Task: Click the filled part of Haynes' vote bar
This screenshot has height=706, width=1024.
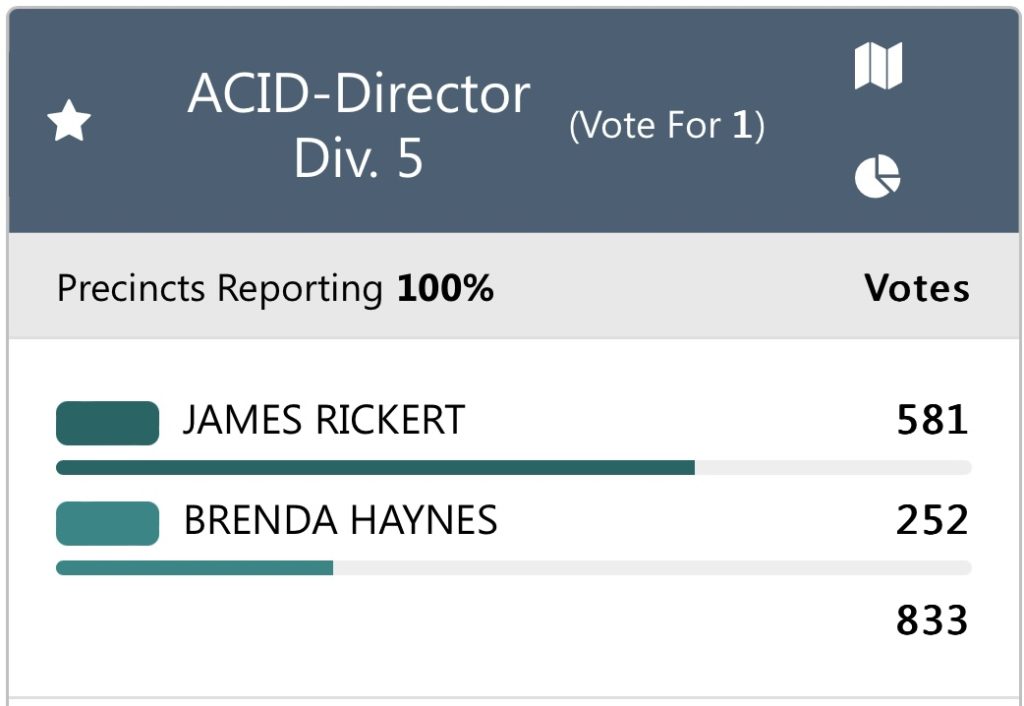Action: coord(194,568)
